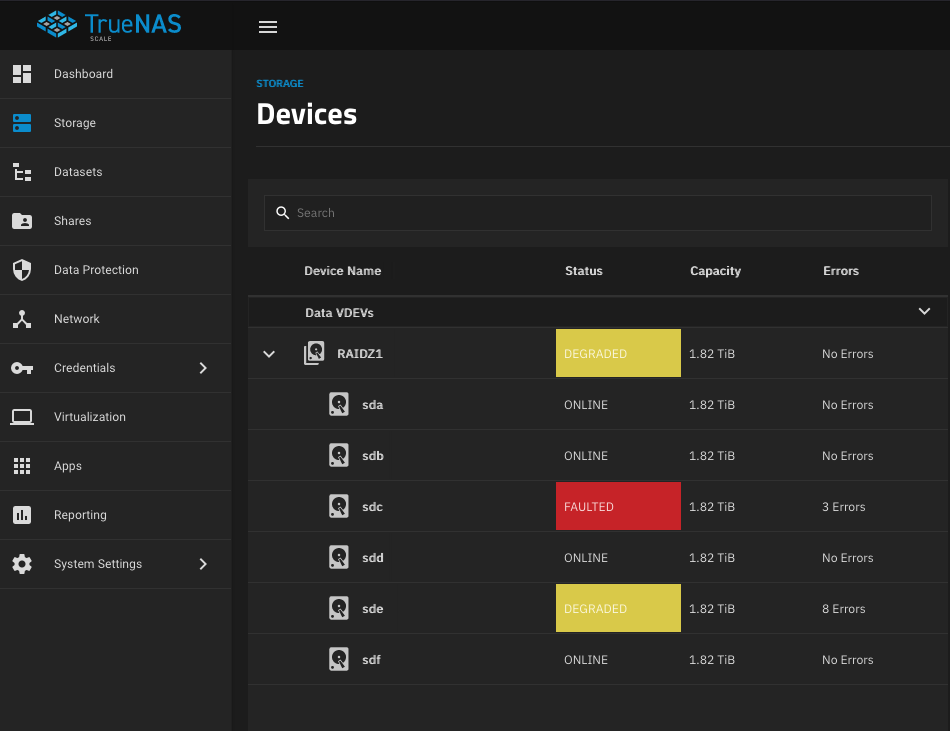Click the hamburger menu icon
The image size is (950, 731).
[x=268, y=27]
